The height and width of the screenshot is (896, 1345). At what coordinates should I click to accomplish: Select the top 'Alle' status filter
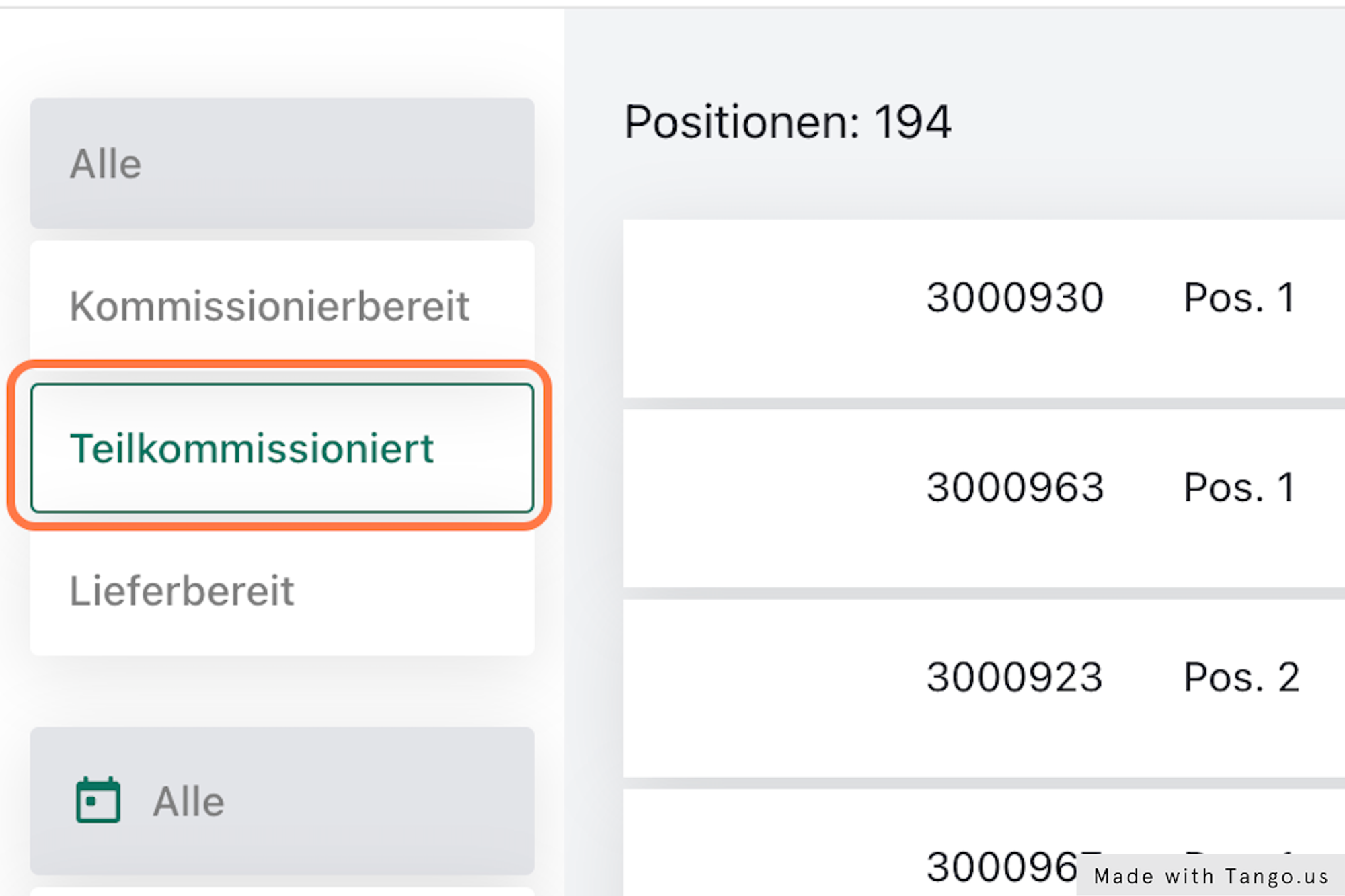pos(282,163)
